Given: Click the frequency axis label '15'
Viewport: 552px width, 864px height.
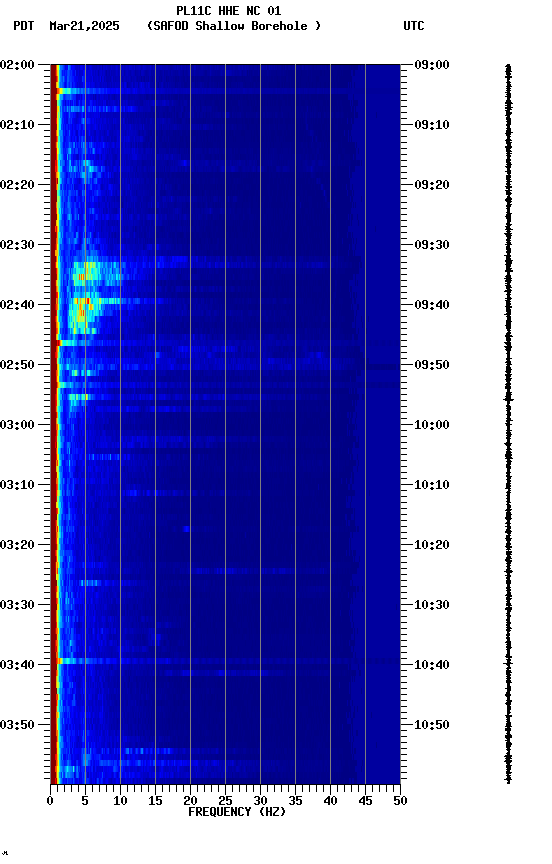Looking at the screenshot, I should click(x=155, y=802).
